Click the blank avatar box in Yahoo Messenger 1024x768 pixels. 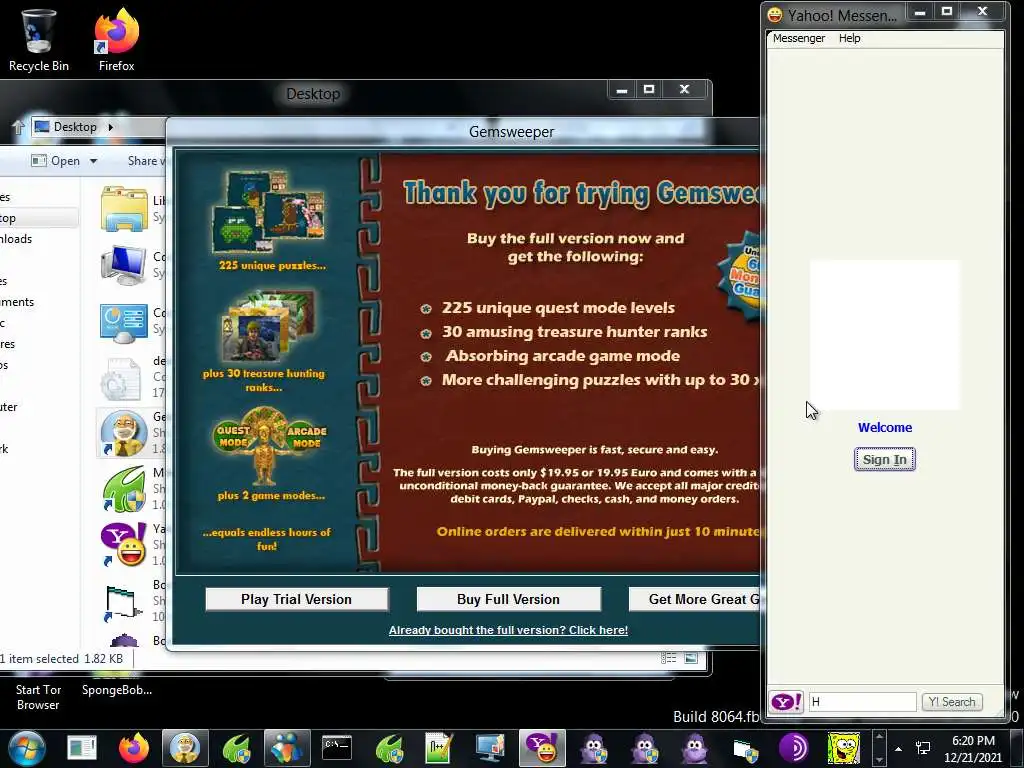pos(884,335)
